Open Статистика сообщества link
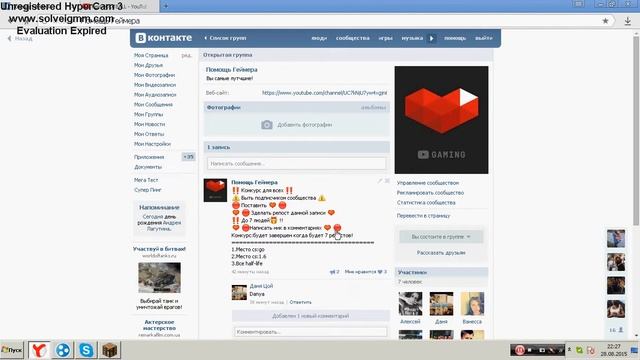The height and width of the screenshot is (360, 640). 426,202
